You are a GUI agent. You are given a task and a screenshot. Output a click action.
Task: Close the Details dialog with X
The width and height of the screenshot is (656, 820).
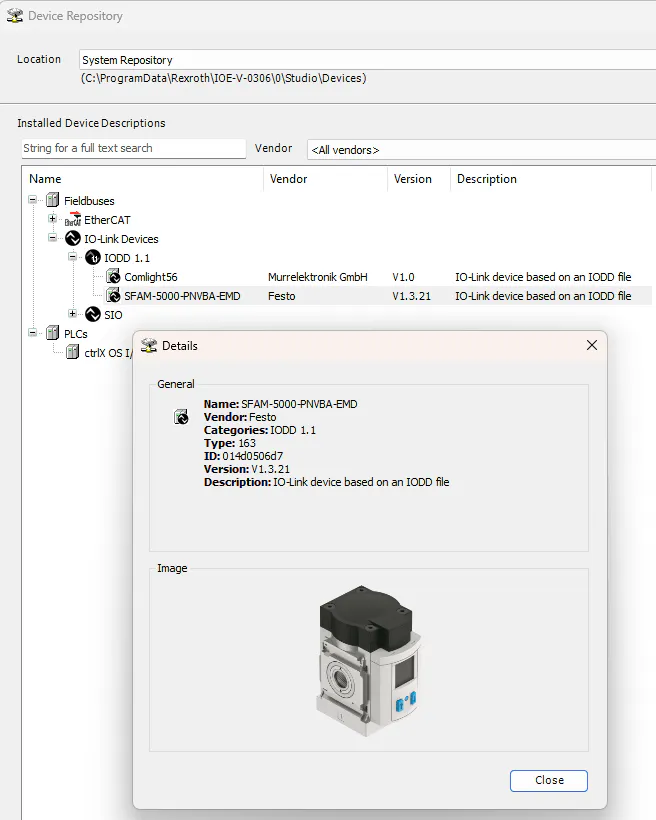(x=591, y=345)
